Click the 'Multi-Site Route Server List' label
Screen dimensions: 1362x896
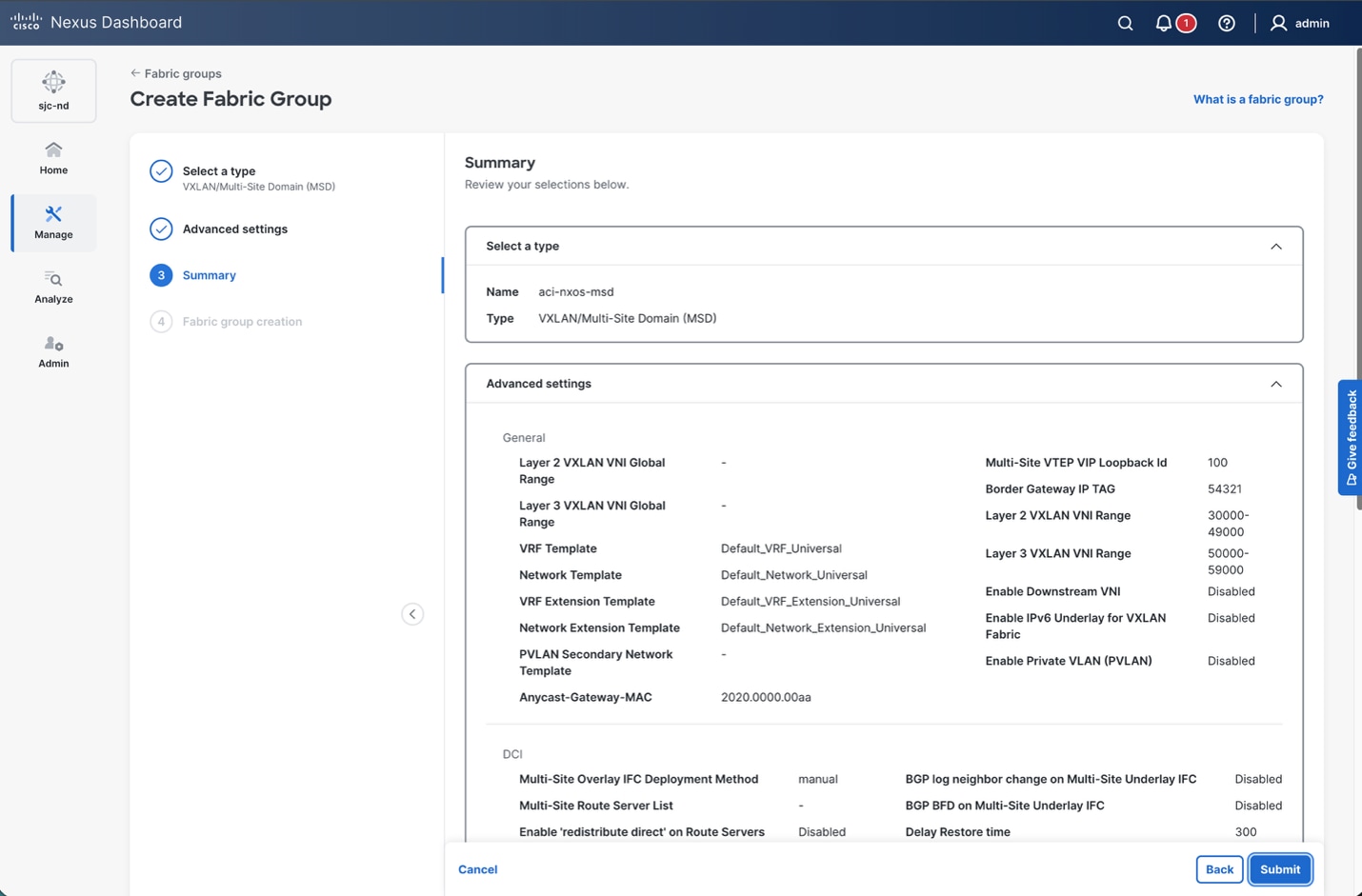coord(596,806)
